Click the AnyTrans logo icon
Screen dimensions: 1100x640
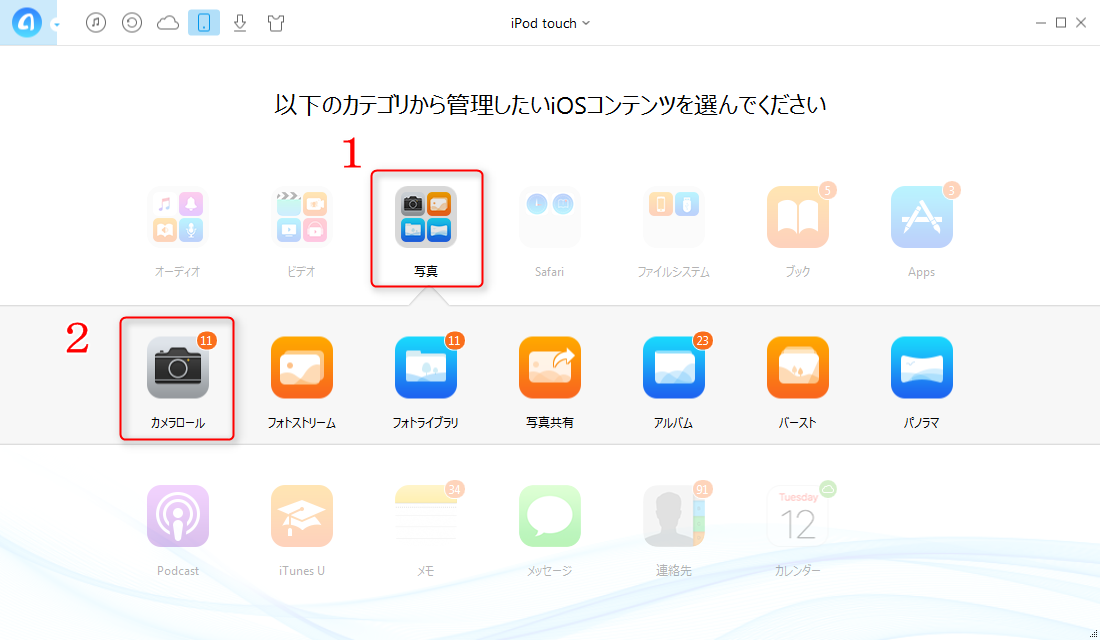click(26, 23)
